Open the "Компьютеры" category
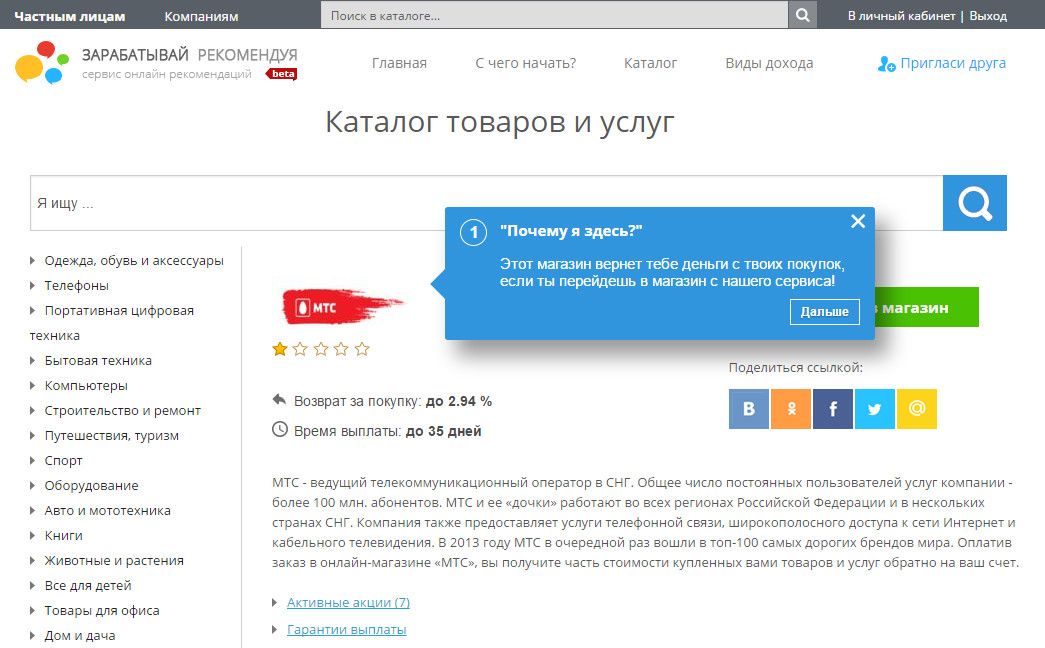 (x=86, y=385)
